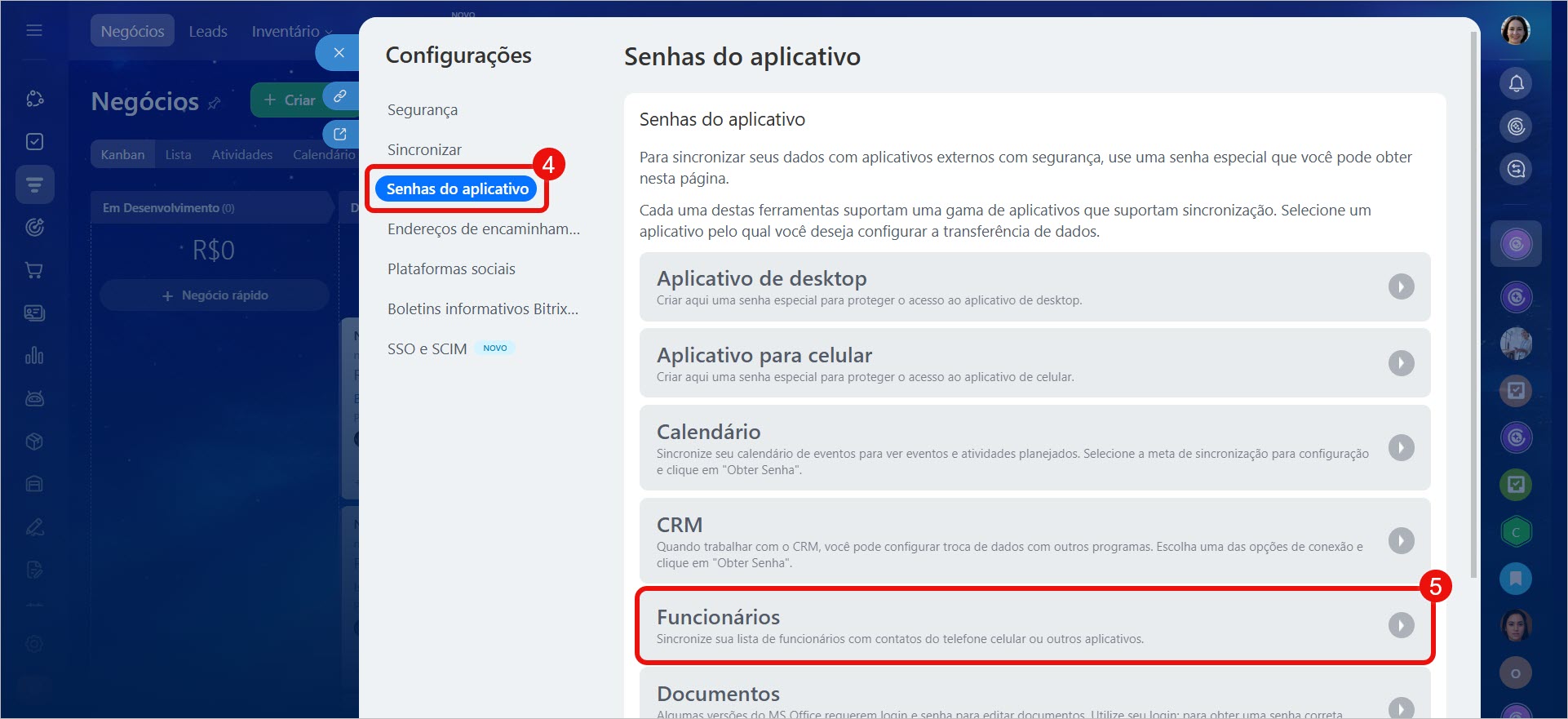This screenshot has height=719, width=1568.
Task: Open the shopping cart sidebar icon
Action: [34, 270]
